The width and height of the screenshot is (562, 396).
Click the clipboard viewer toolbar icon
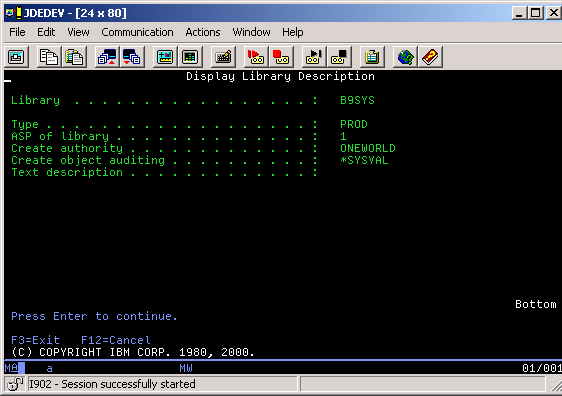[372, 57]
